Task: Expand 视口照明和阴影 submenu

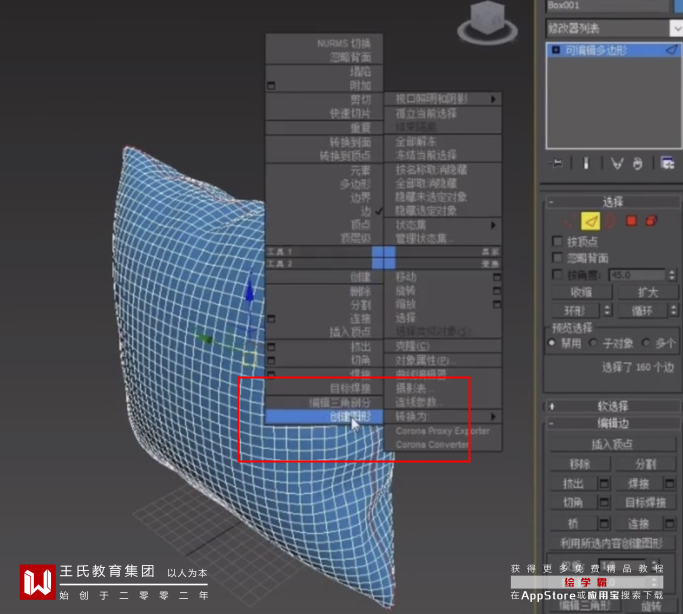Action: tap(443, 99)
